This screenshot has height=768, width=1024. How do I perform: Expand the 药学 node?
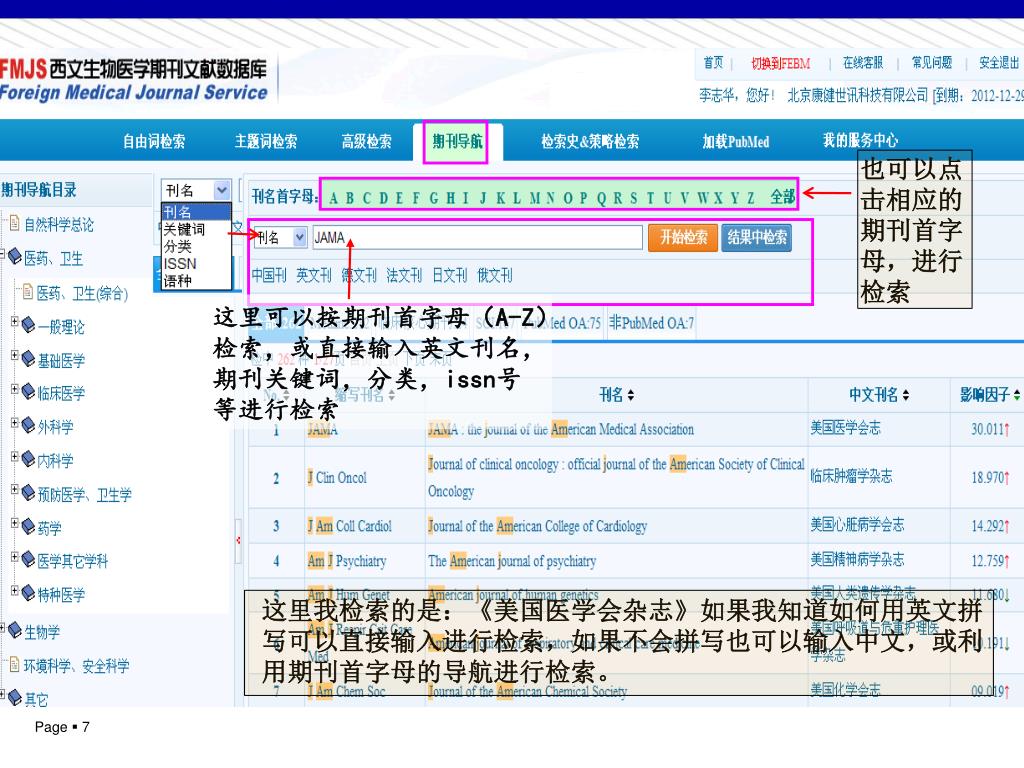[x=14, y=522]
